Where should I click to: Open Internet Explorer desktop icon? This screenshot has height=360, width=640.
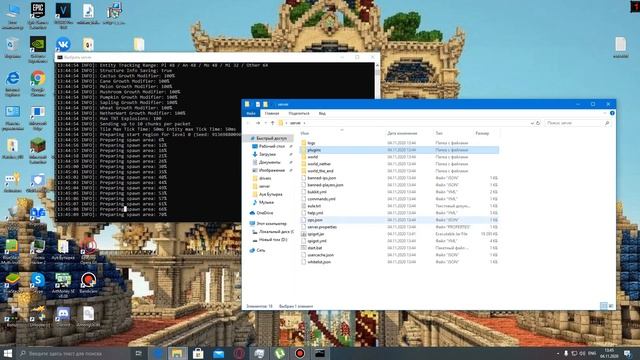click(x=13, y=83)
